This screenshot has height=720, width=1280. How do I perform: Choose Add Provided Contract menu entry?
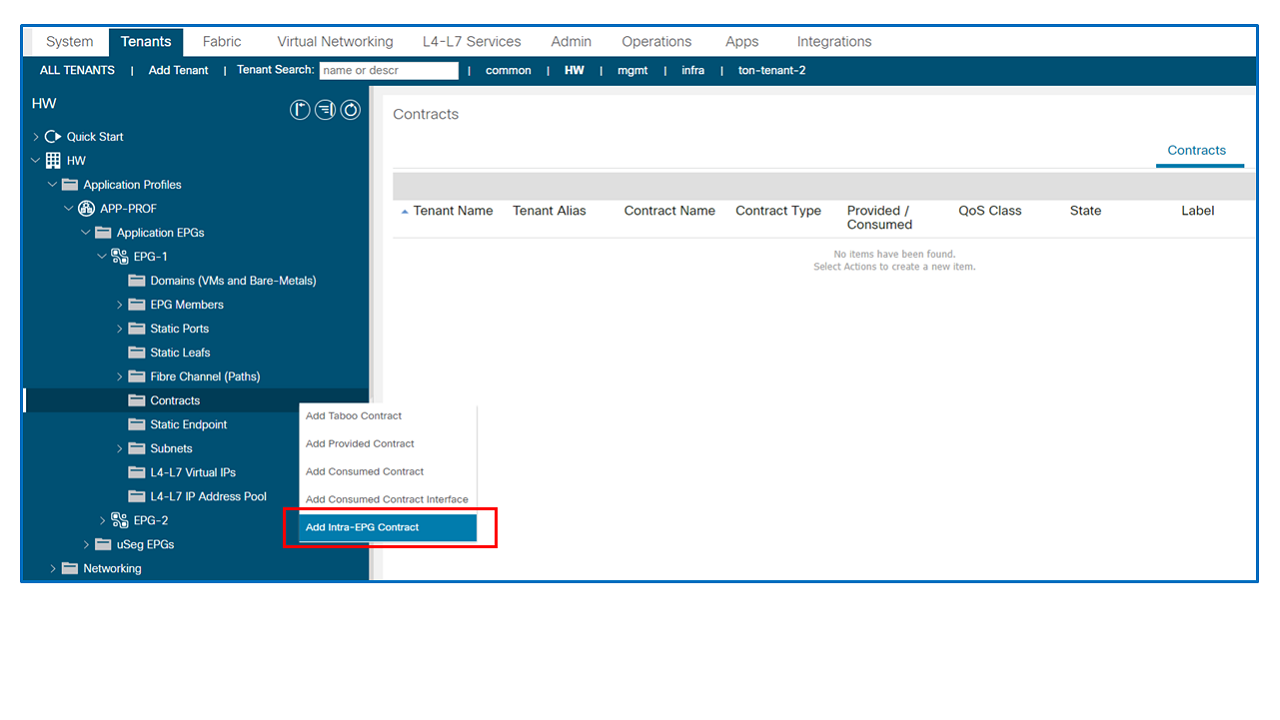click(x=388, y=444)
